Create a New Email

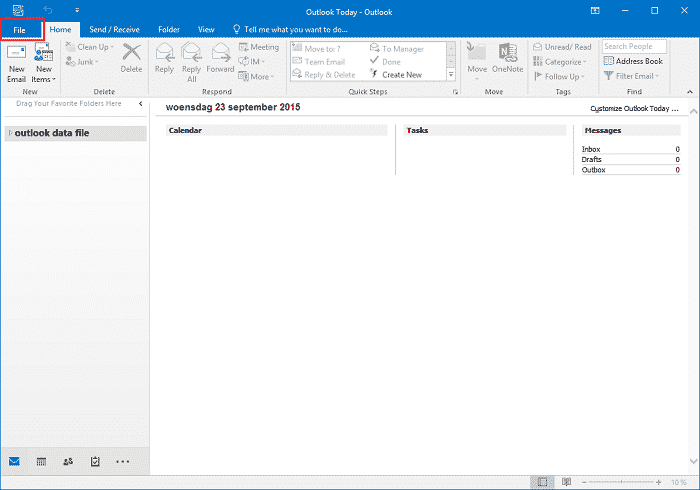pyautogui.click(x=17, y=63)
